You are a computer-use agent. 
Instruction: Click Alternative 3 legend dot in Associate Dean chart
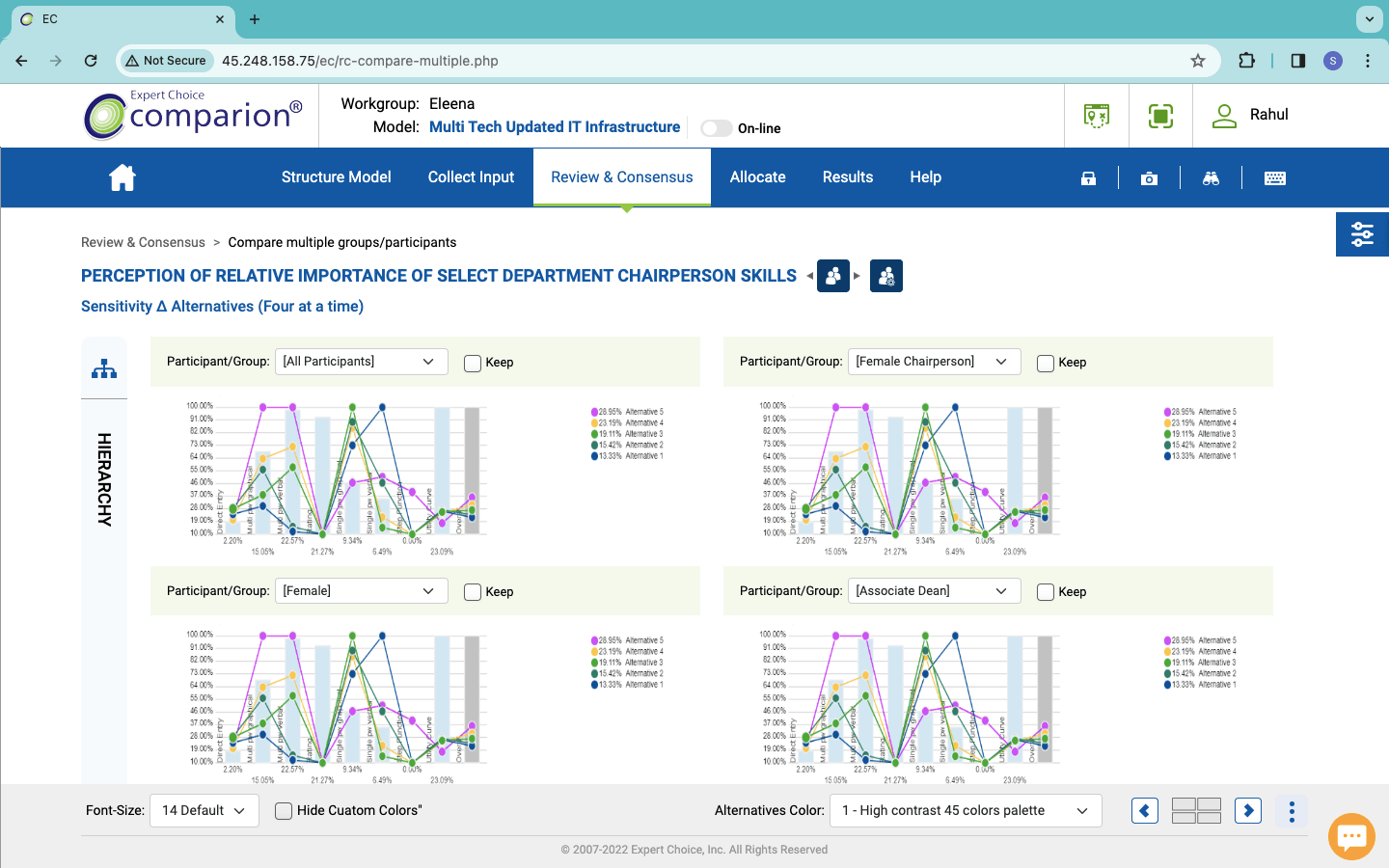(1167, 663)
